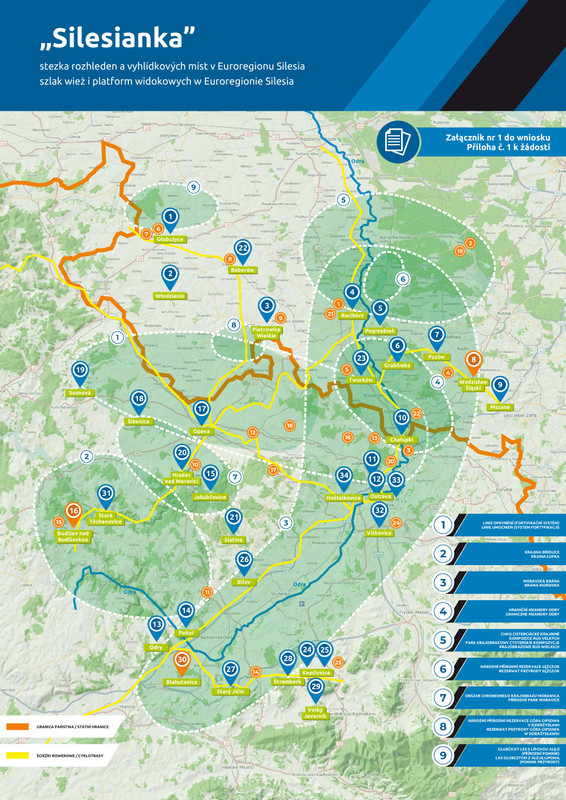Select legend entry 3 Moravská brána
Image resolution: width=566 pixels, height=800 pixels.
click(x=499, y=583)
